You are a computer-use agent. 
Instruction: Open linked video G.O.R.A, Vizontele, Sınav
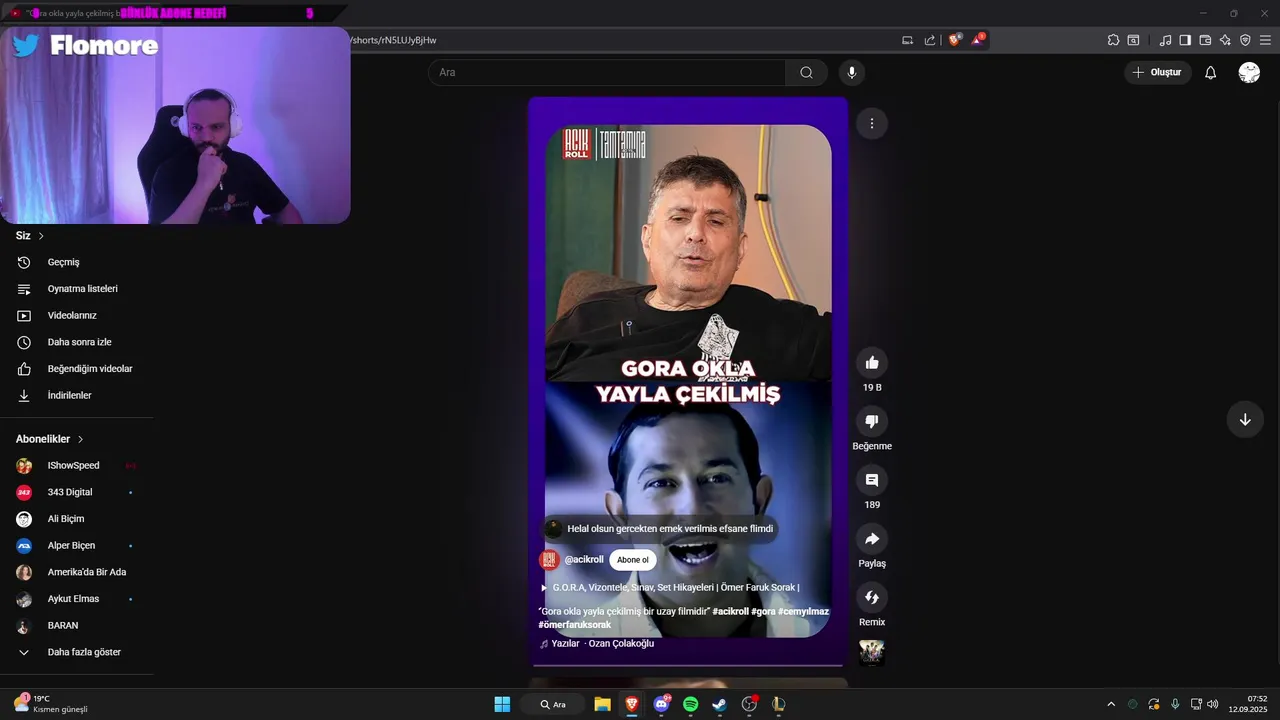click(669, 588)
